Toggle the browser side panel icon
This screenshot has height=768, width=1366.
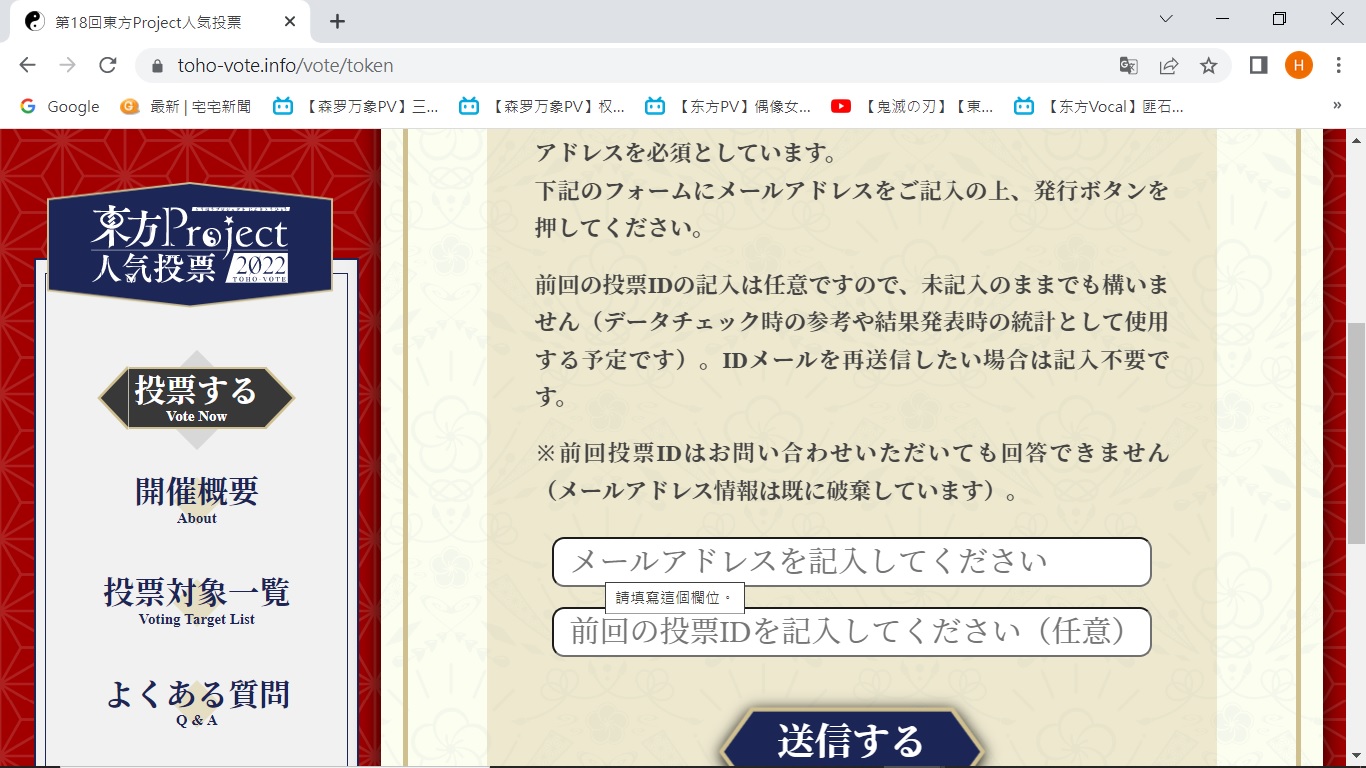1259,66
